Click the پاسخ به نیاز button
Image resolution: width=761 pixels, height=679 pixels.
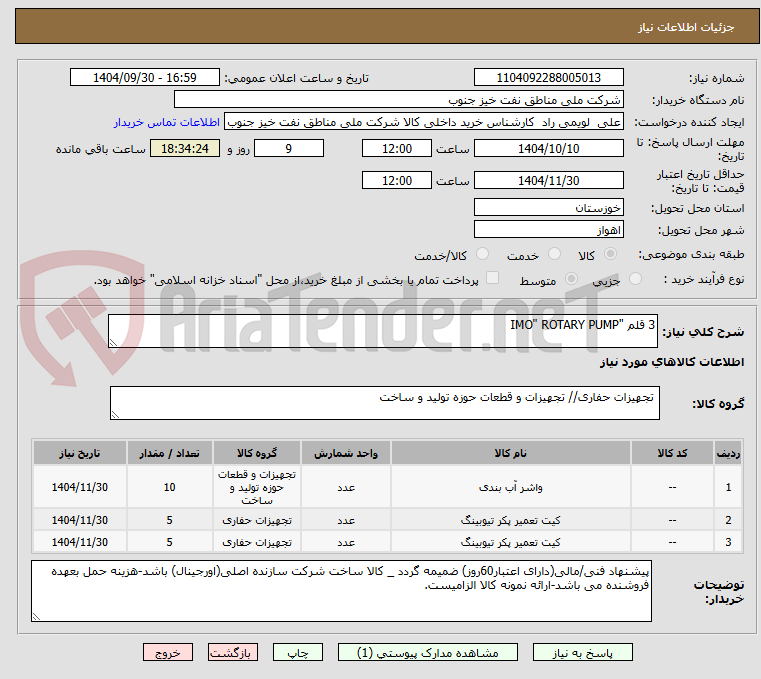(x=582, y=653)
